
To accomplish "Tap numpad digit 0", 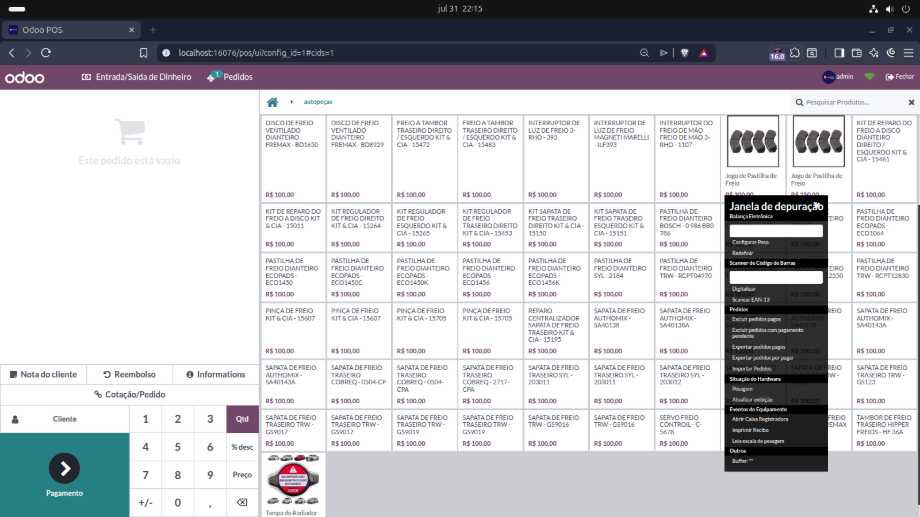I will [178, 502].
